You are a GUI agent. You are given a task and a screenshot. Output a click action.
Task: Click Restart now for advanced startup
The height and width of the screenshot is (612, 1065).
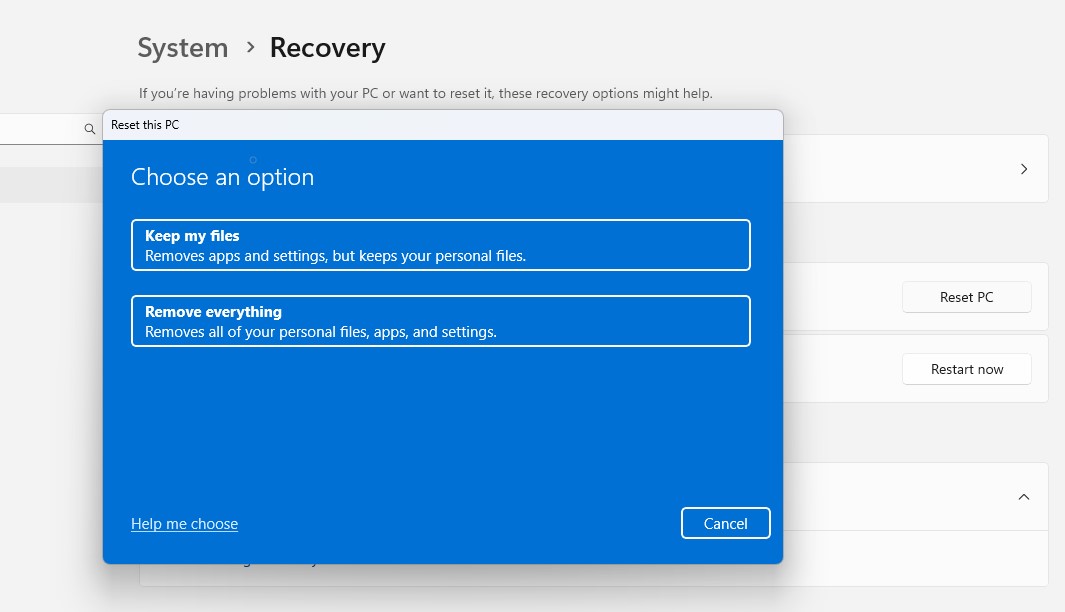tap(966, 369)
